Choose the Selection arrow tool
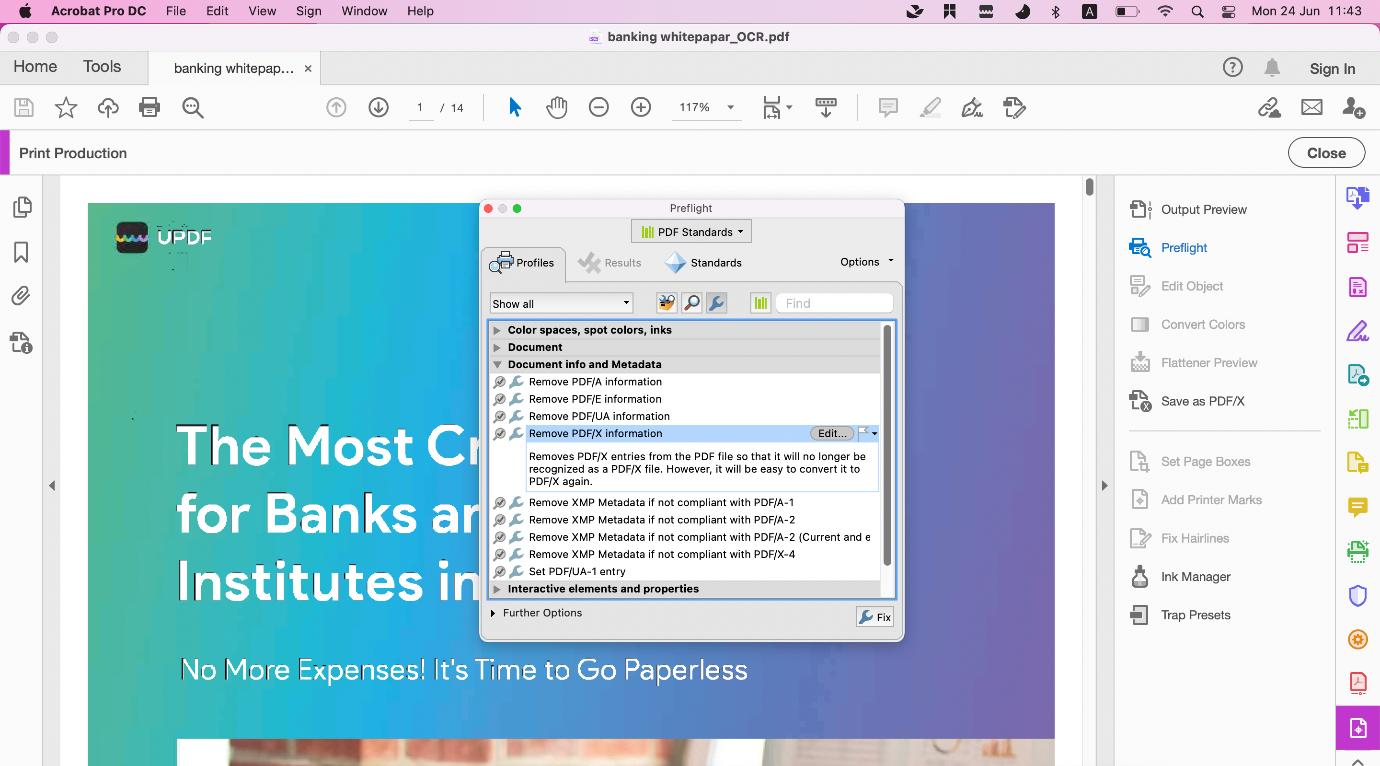 point(515,108)
